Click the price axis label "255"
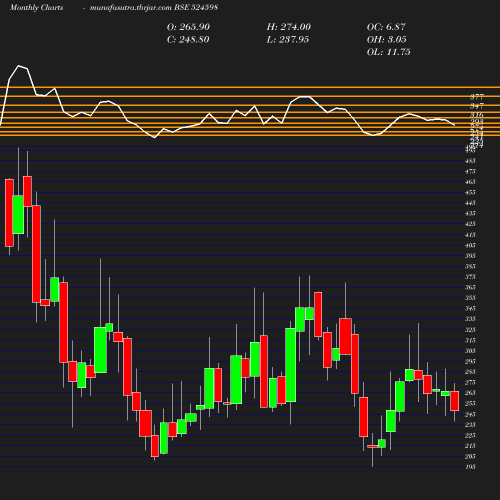 coord(470,403)
